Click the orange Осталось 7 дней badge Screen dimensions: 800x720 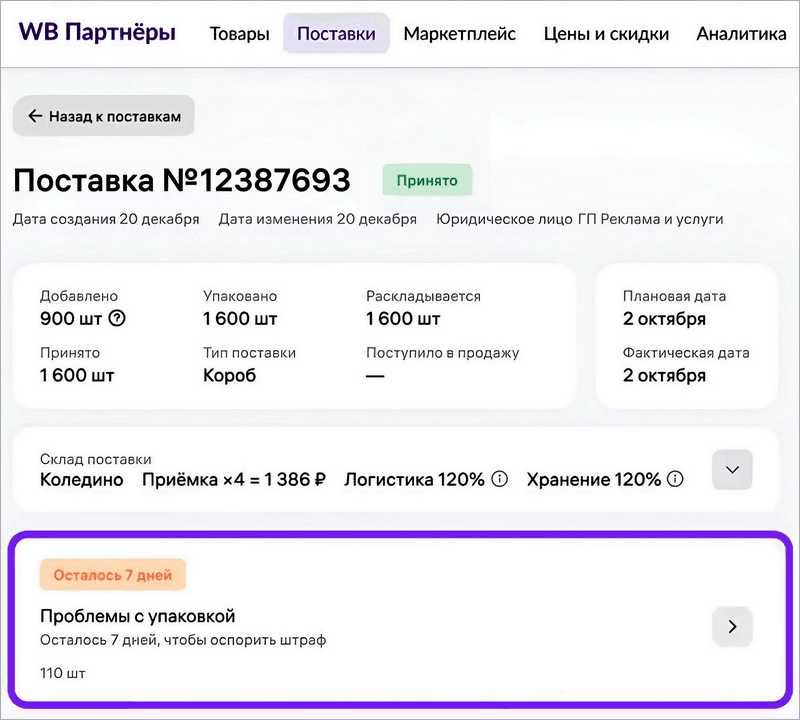click(113, 575)
